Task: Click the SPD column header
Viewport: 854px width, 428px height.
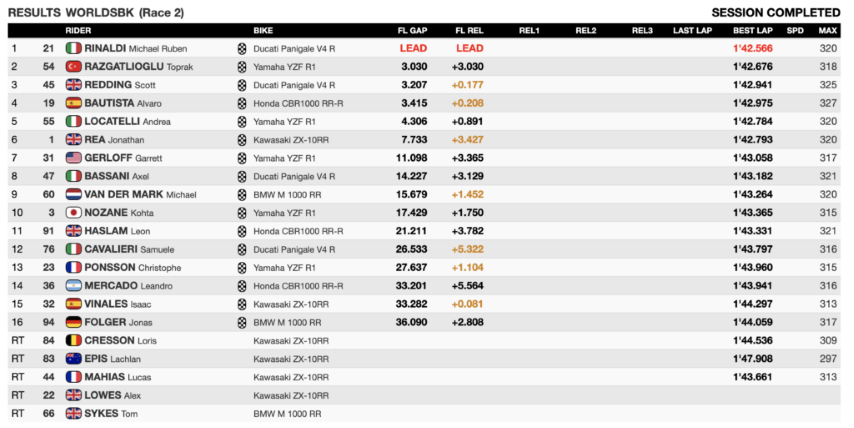Action: click(795, 30)
